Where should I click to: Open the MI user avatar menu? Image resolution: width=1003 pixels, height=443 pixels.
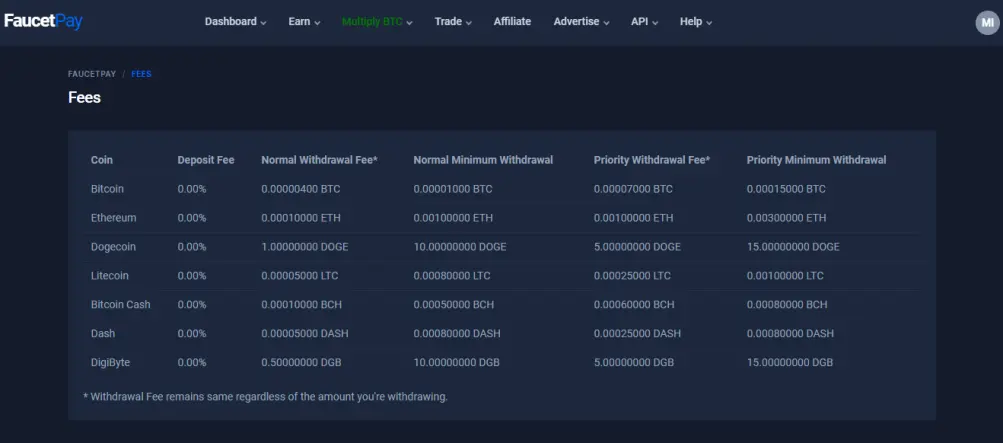point(987,22)
